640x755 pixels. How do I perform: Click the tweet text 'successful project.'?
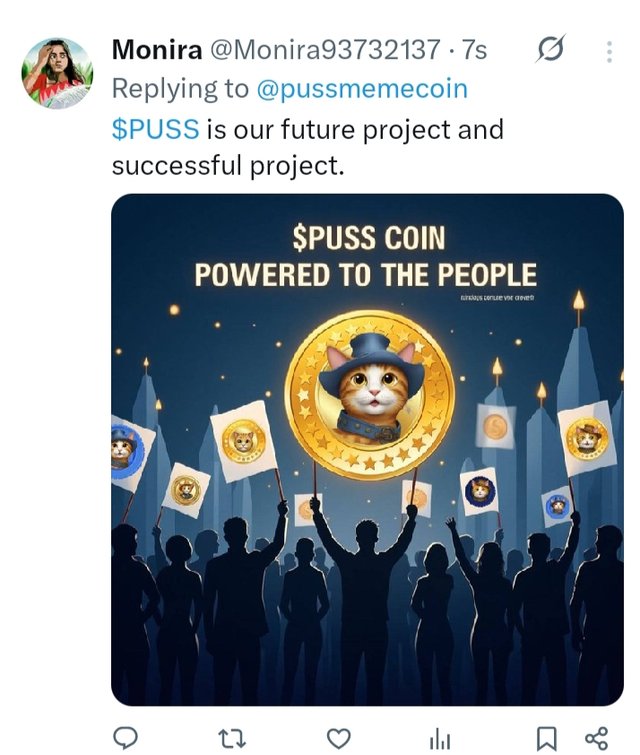click(227, 166)
